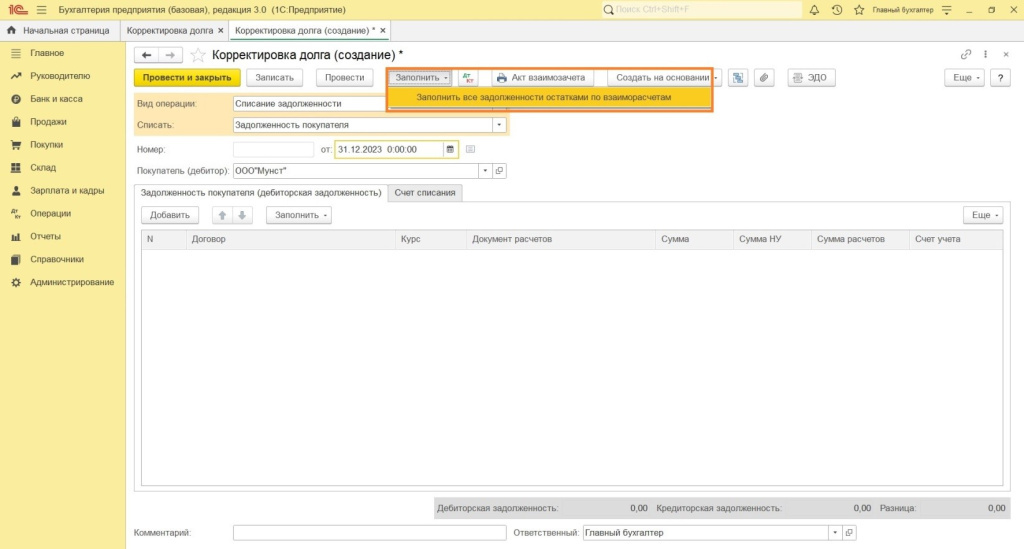
Task: Click into the Комментарий input field
Action: (366, 533)
